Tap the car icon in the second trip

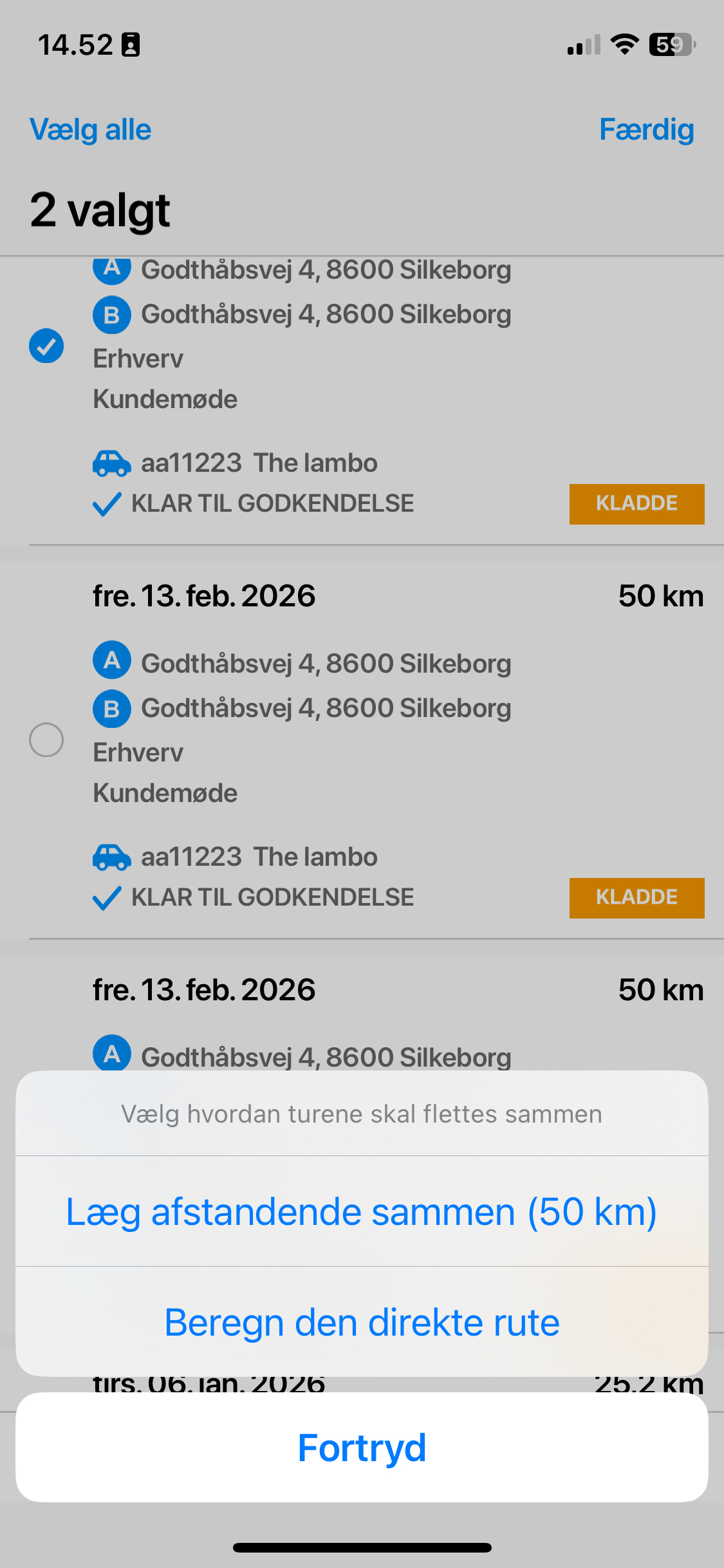(112, 857)
